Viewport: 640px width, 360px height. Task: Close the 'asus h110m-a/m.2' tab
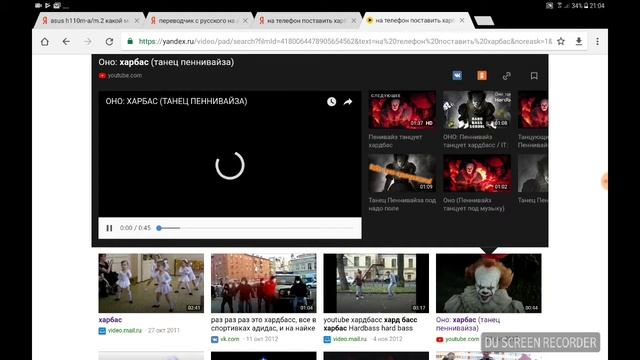click(x=137, y=20)
